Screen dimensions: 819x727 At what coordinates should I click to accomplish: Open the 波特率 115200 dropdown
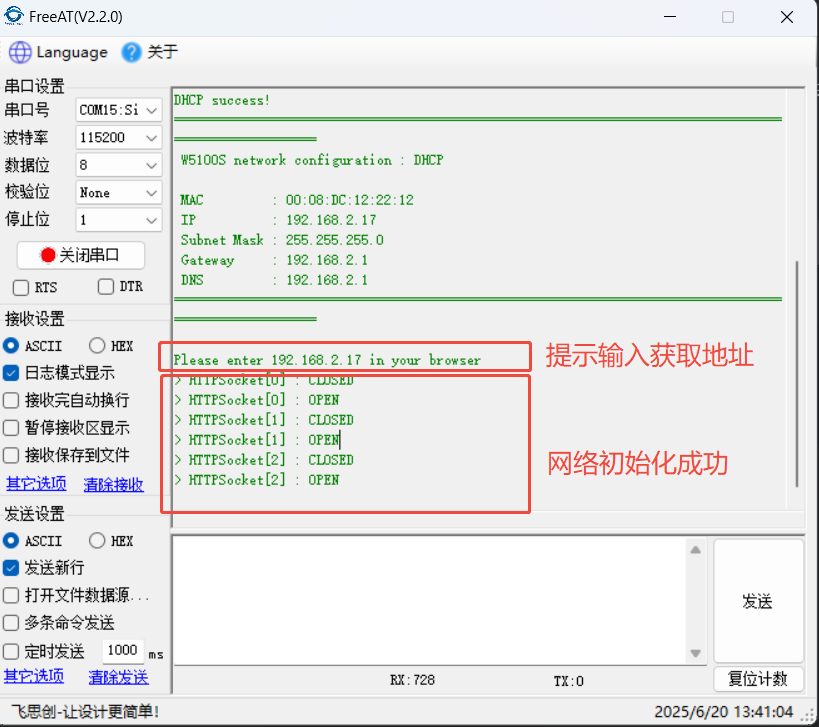[x=151, y=137]
